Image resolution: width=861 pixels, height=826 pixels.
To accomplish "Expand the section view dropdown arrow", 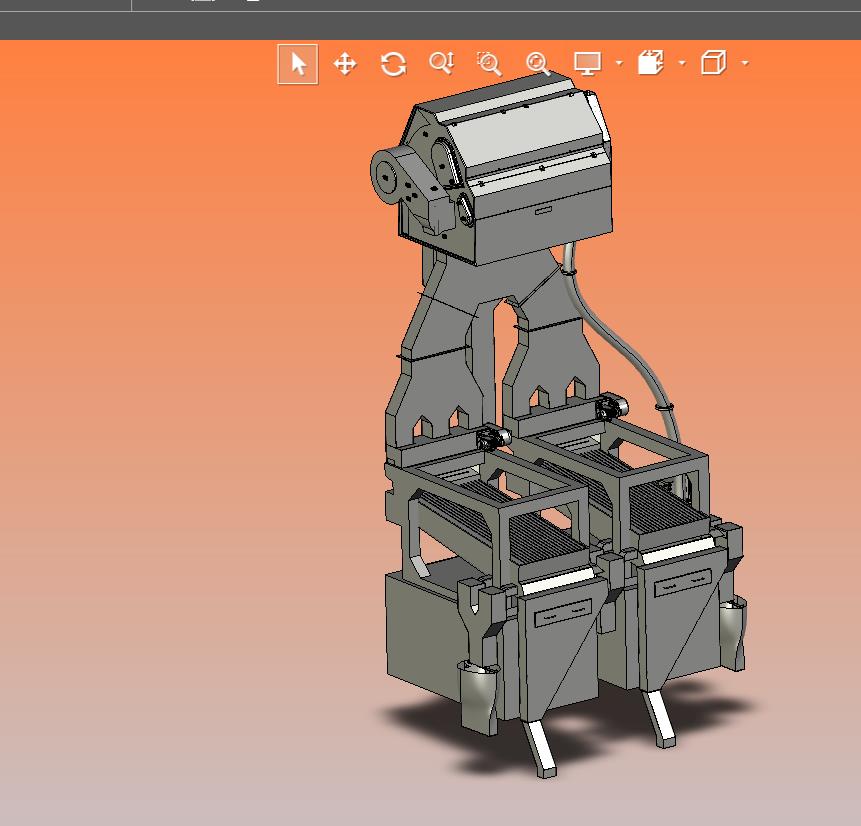I will (x=682, y=64).
